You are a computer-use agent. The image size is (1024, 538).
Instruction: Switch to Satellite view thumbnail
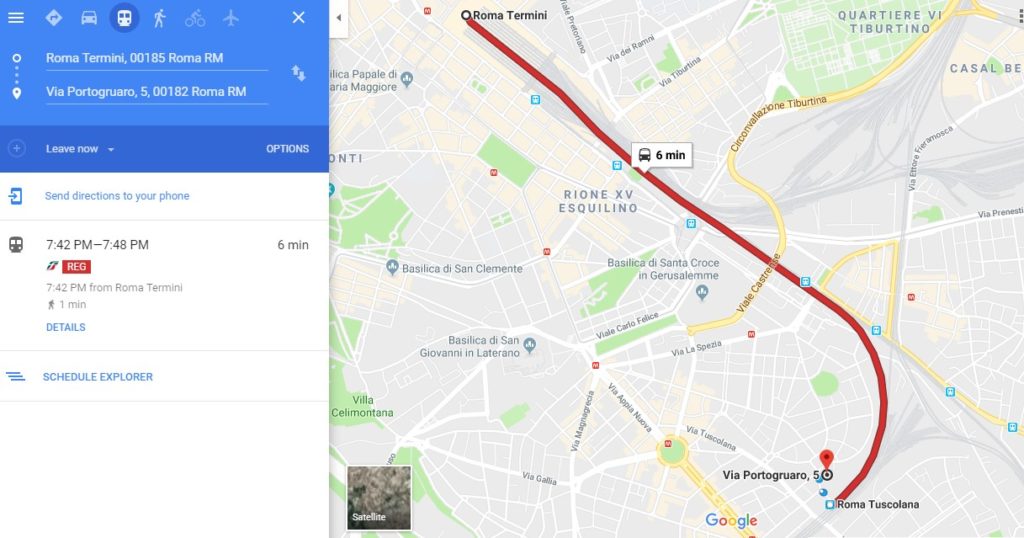click(379, 498)
